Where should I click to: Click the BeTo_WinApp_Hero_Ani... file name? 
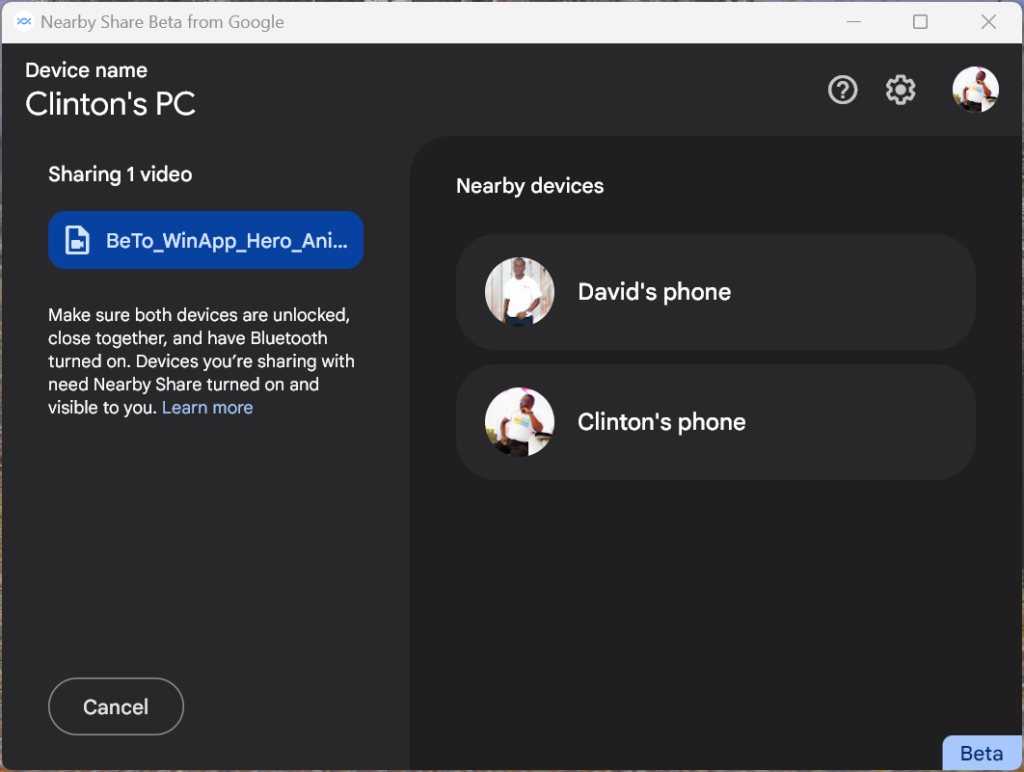tap(227, 240)
